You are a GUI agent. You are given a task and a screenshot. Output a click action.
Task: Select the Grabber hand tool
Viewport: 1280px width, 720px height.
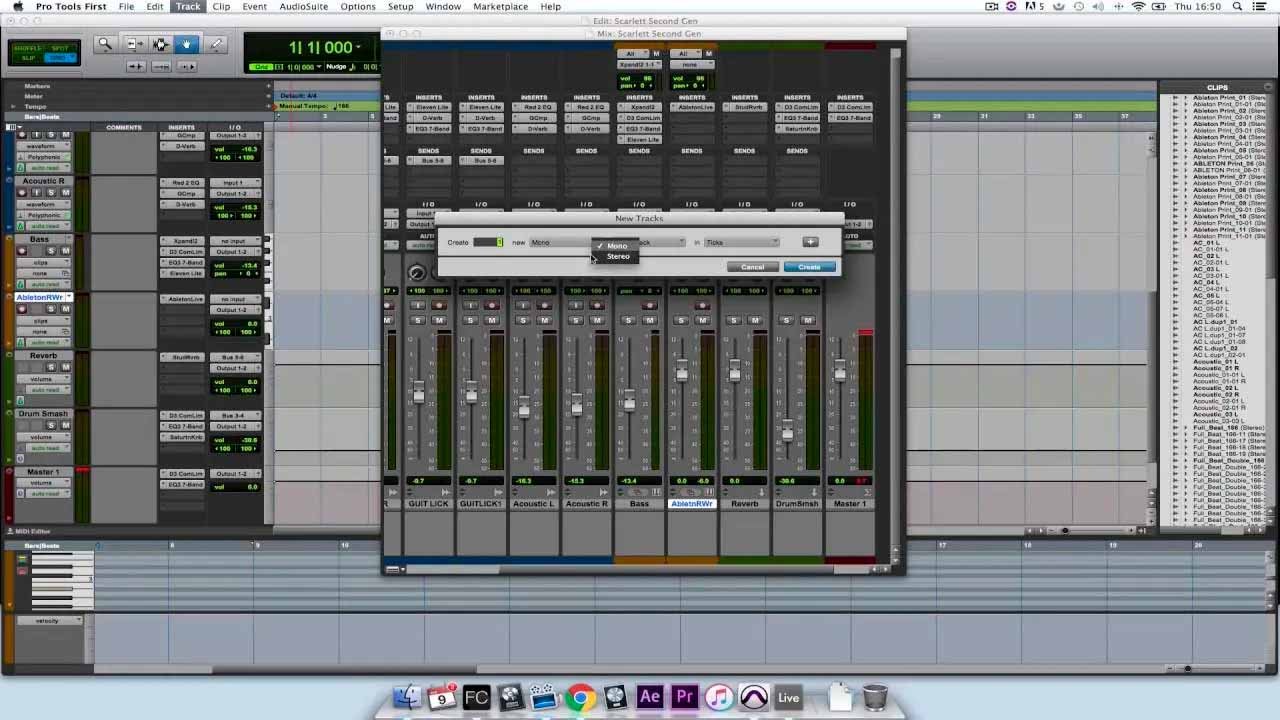tap(186, 44)
